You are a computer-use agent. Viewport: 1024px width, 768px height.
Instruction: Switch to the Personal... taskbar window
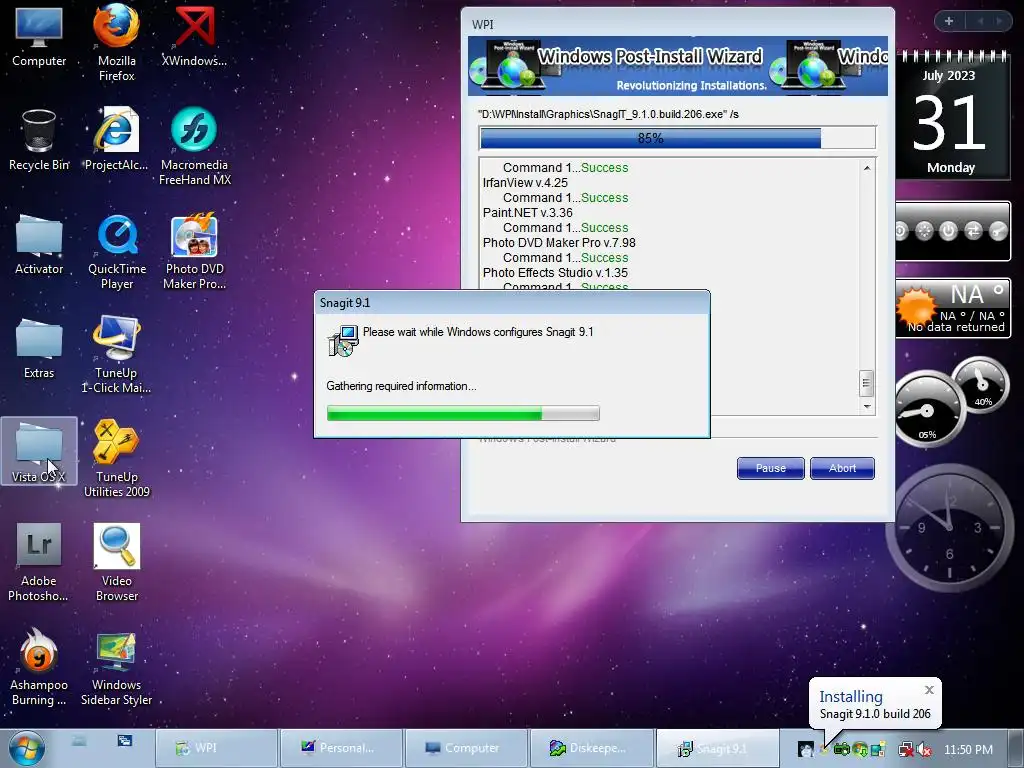pyautogui.click(x=342, y=748)
